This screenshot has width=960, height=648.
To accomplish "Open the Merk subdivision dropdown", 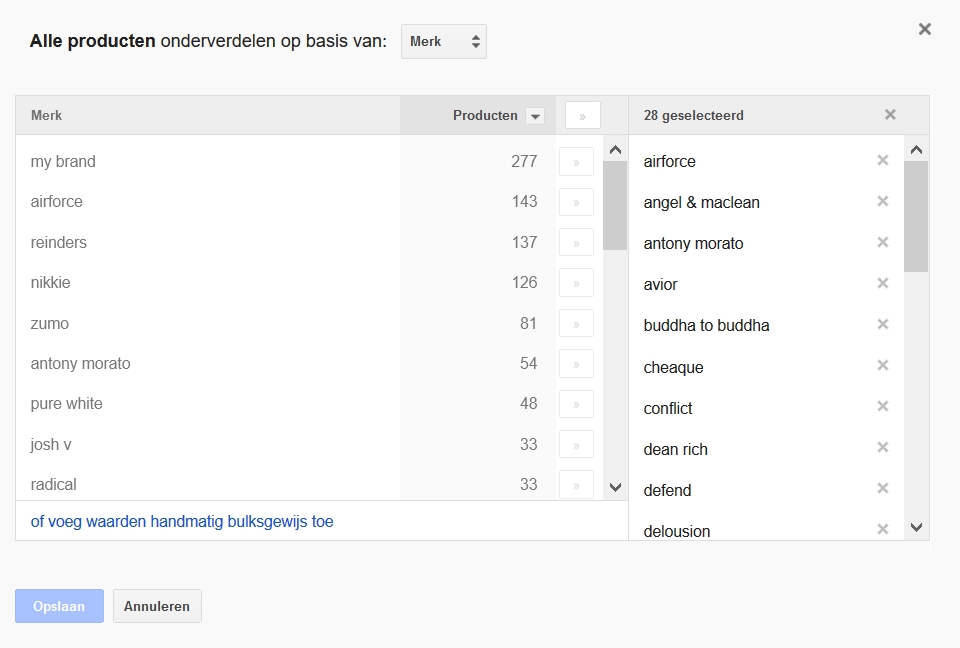I will click(x=444, y=42).
